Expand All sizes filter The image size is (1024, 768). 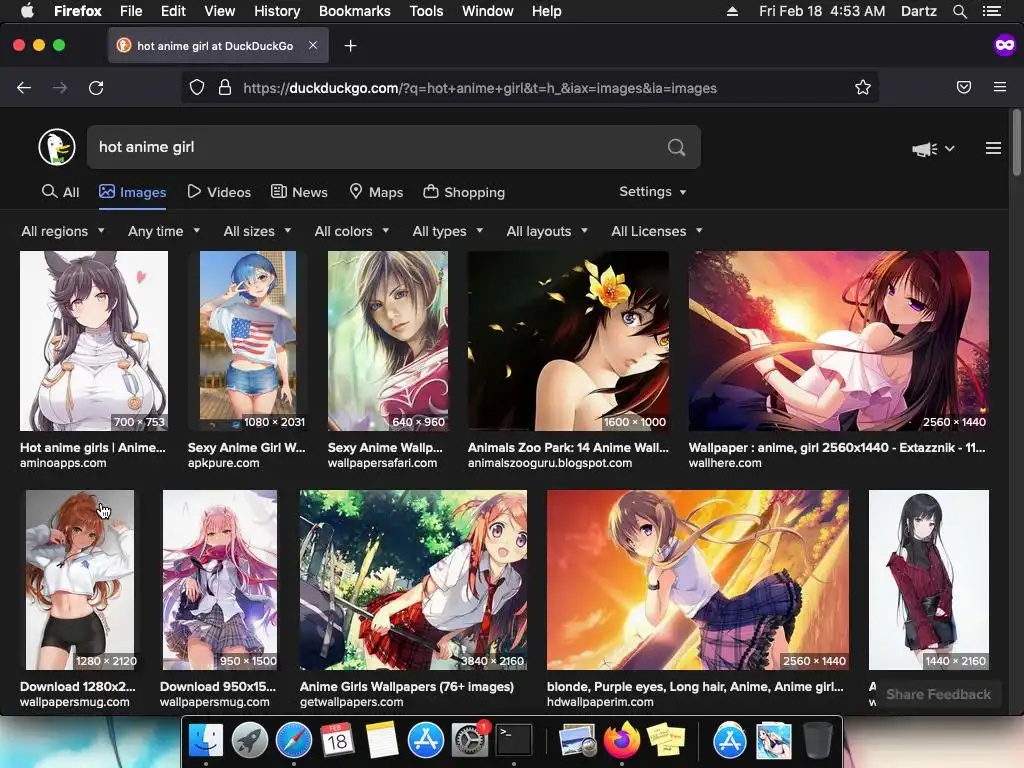(x=257, y=231)
